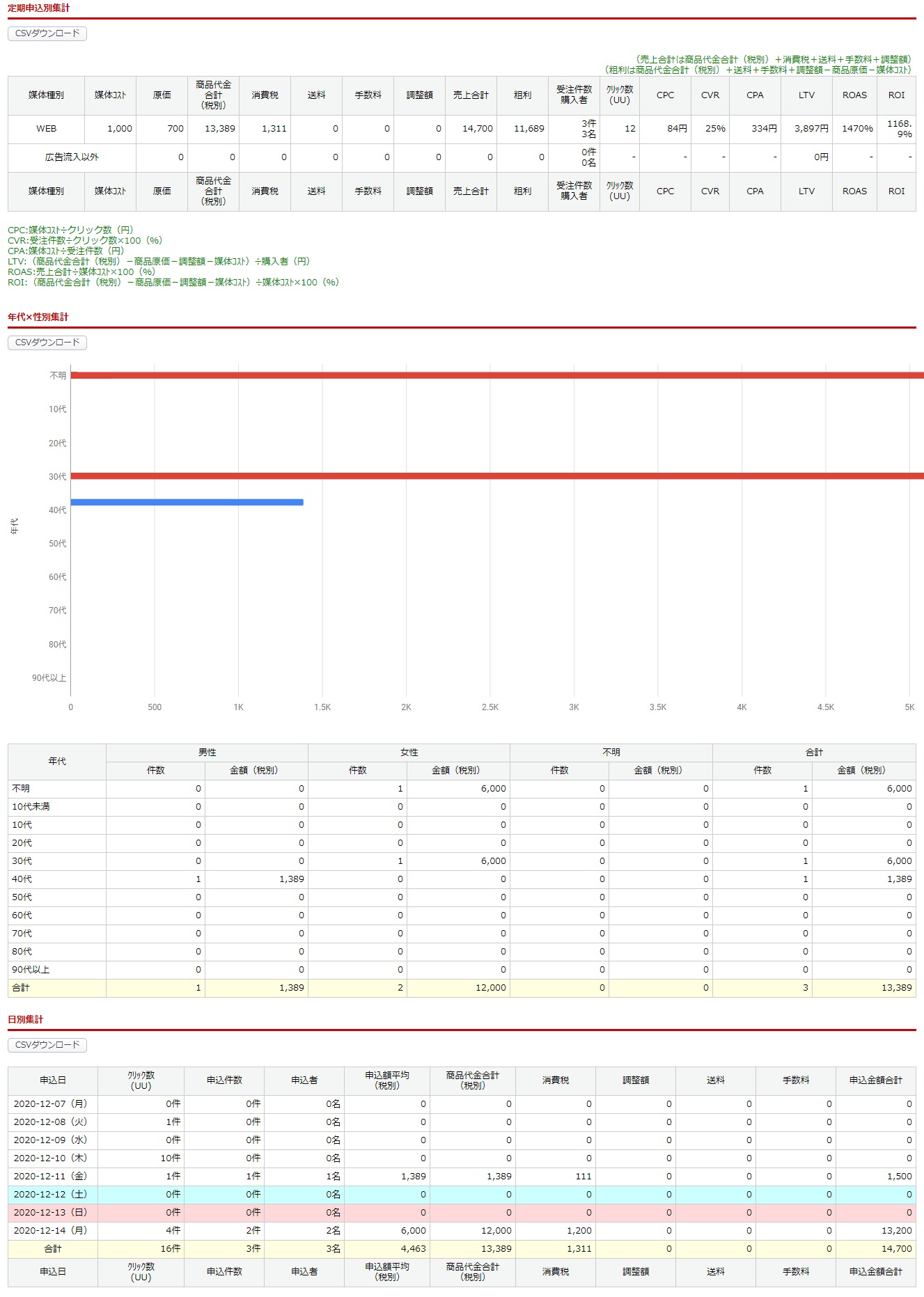Click the 4.5K label on the chart axis
The image size is (924, 1297).
point(826,707)
